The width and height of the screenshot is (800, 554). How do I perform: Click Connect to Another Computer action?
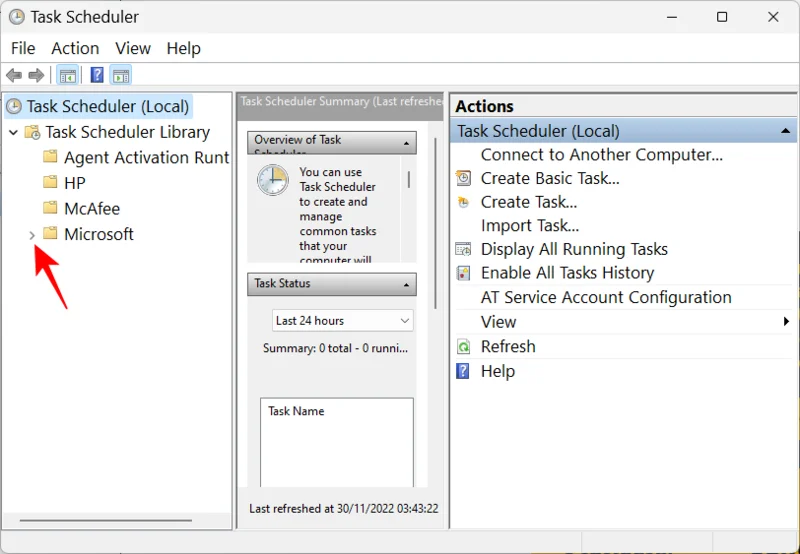click(601, 154)
